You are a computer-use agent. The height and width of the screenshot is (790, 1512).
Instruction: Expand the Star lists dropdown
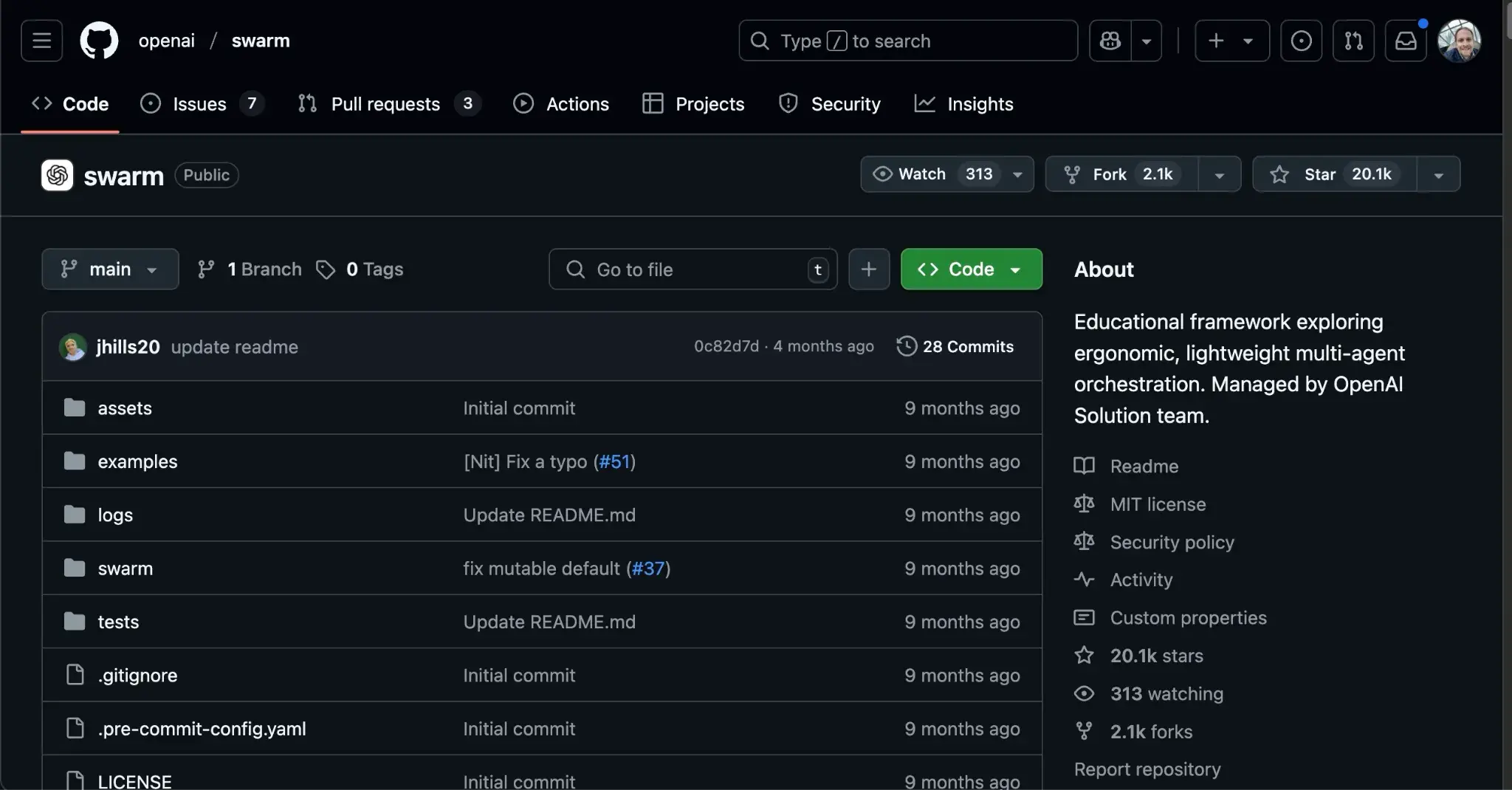tap(1438, 174)
